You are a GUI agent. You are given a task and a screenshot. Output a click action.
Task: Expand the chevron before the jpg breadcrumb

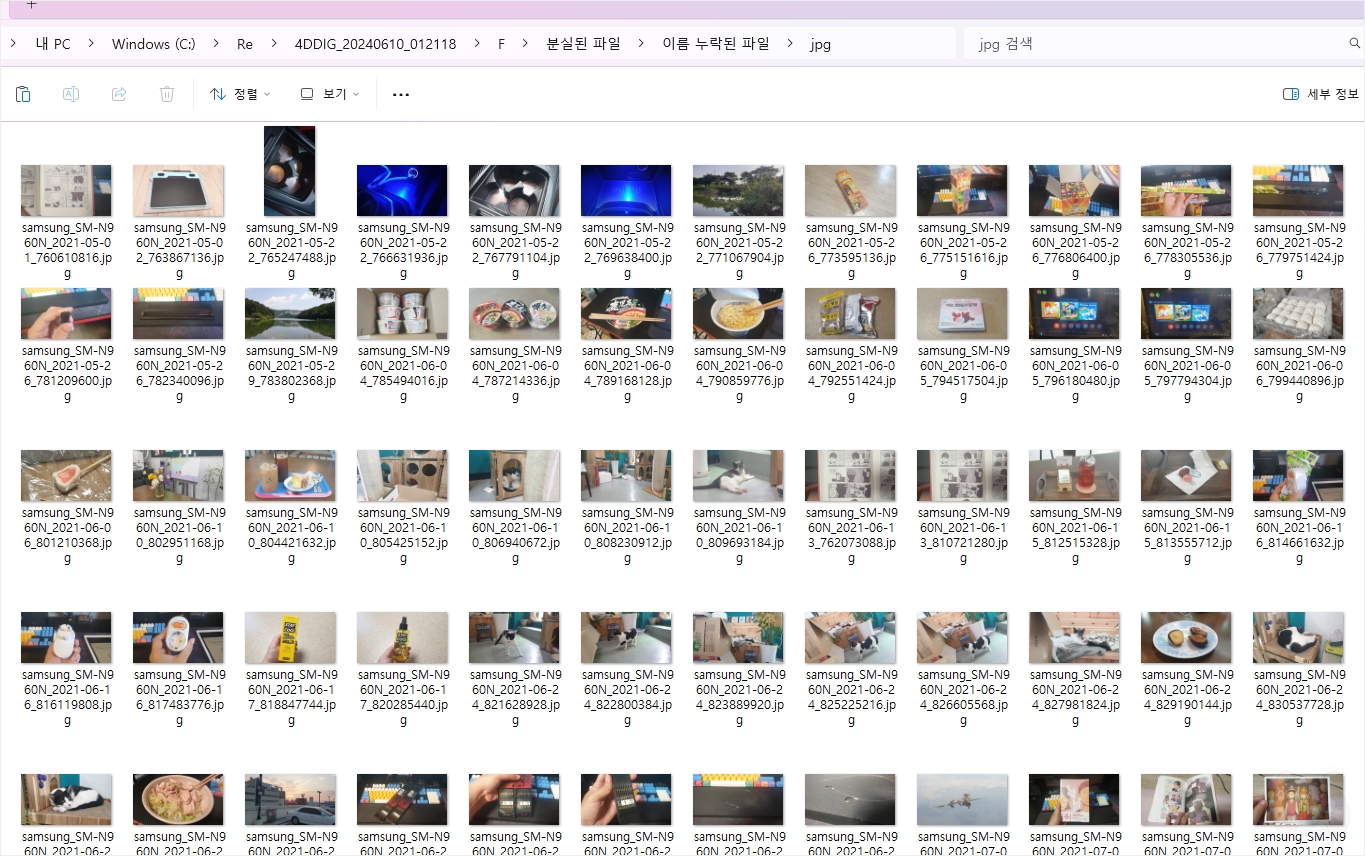click(x=790, y=44)
